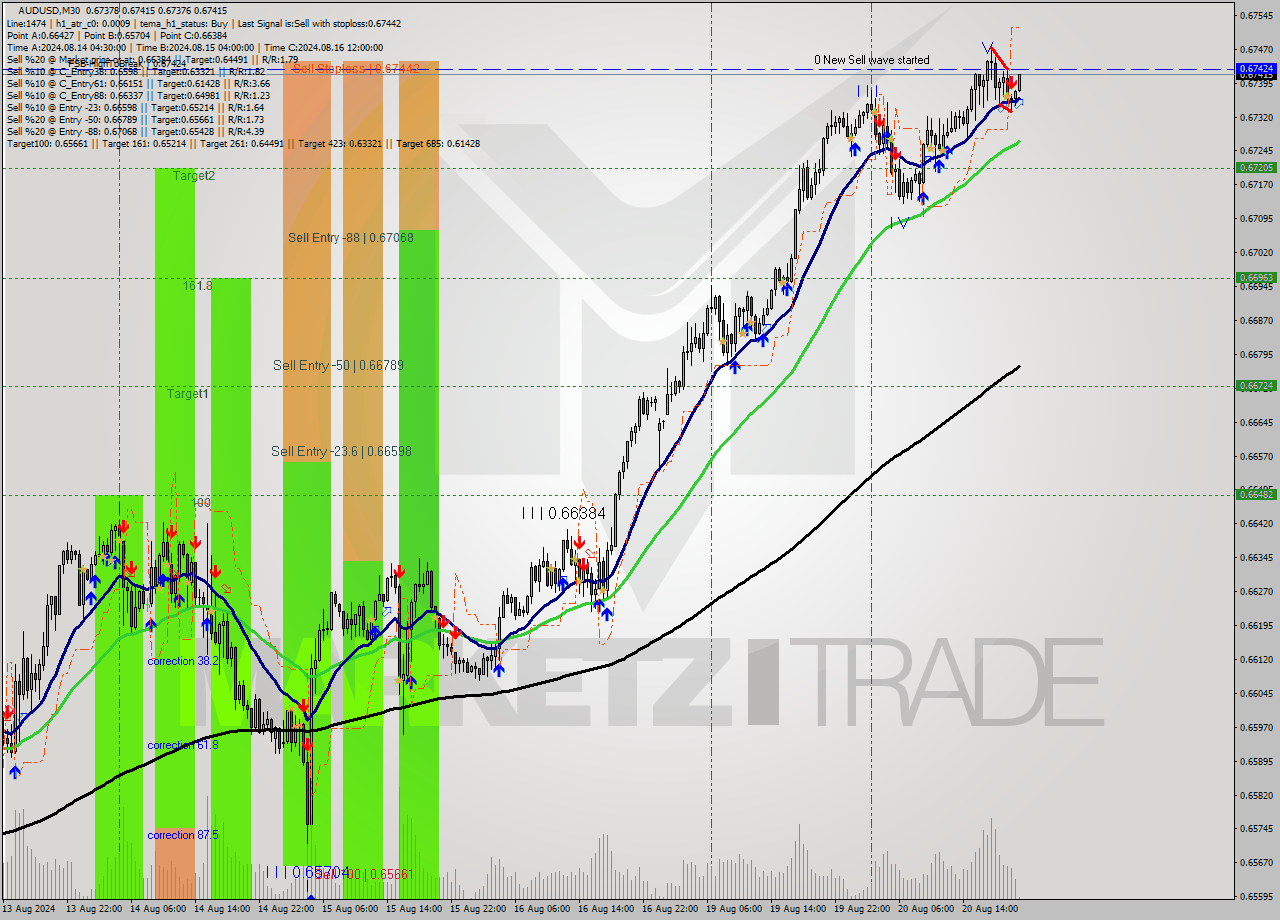Click the '0 New Sell wave started' label
Image resolution: width=1280 pixels, height=920 pixels.
click(871, 60)
